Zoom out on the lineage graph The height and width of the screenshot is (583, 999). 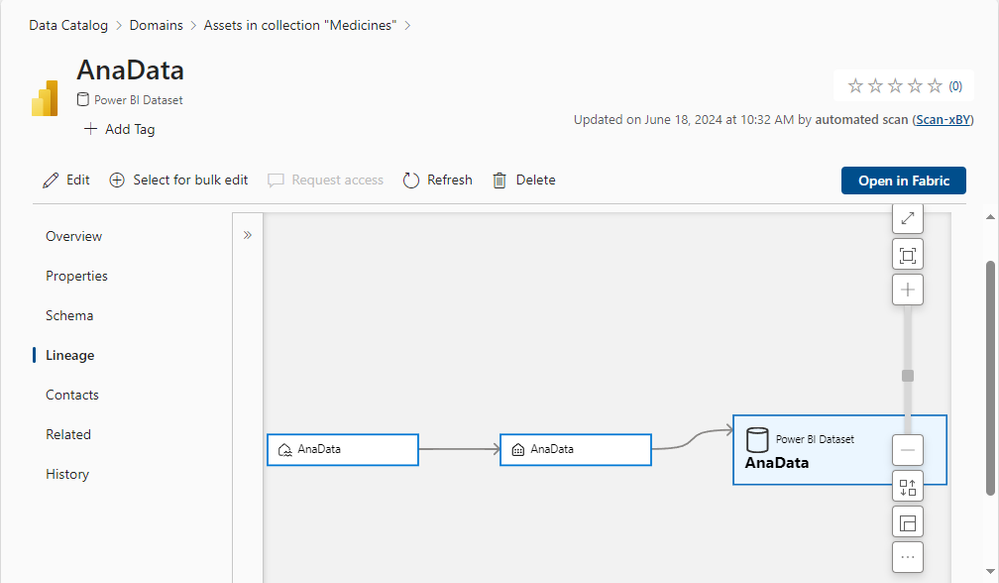point(908,450)
